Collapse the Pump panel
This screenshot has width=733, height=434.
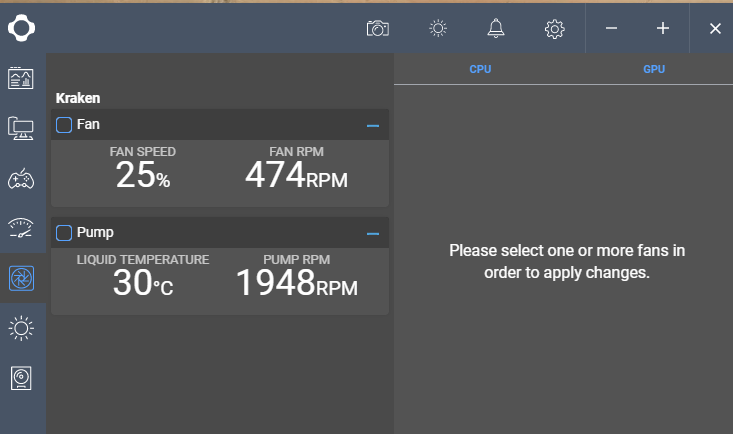tap(373, 233)
